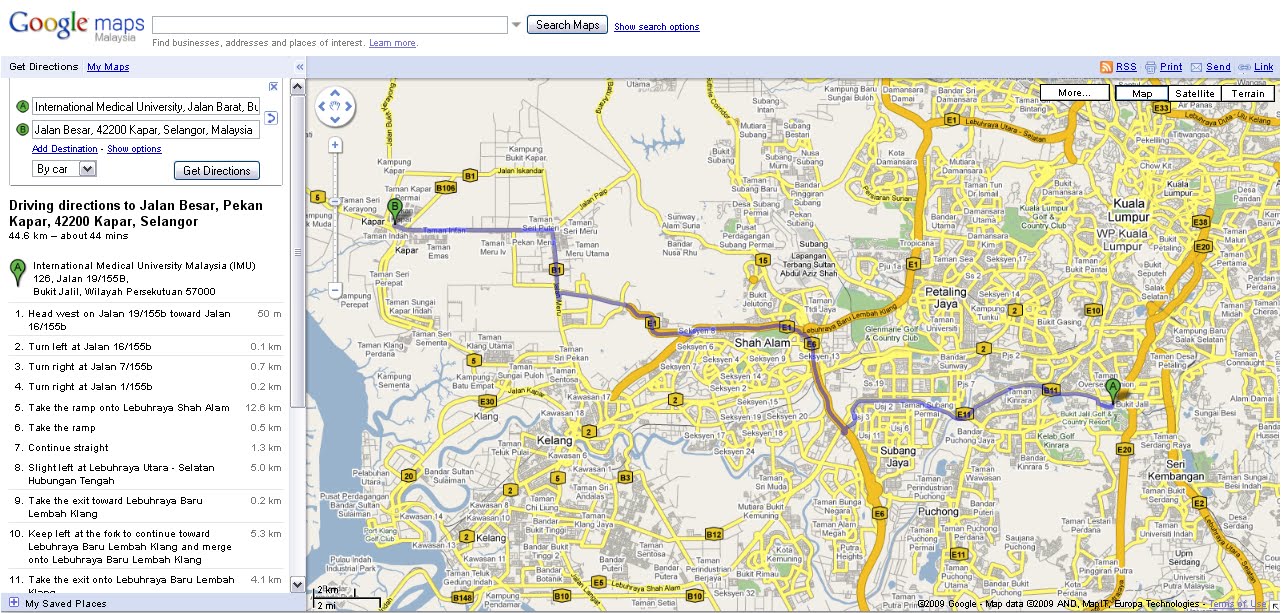Click the zoom slider handle
This screenshot has width=1281, height=613.
coord(336,201)
